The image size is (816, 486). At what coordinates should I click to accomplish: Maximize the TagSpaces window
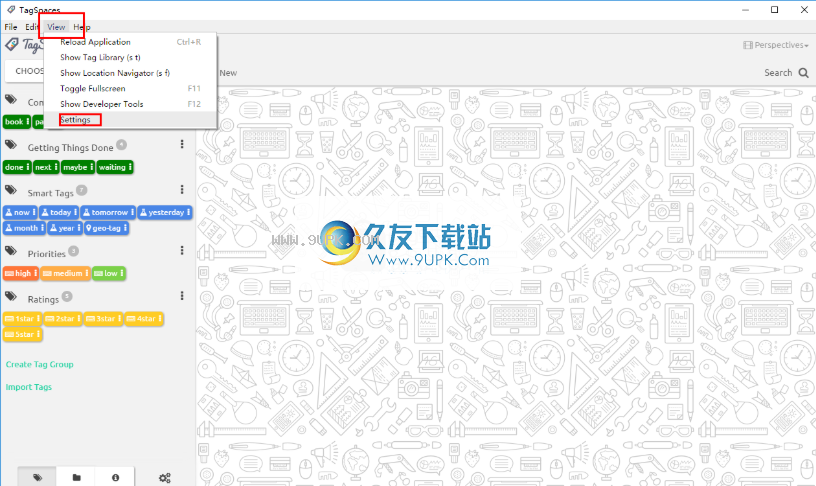774,10
